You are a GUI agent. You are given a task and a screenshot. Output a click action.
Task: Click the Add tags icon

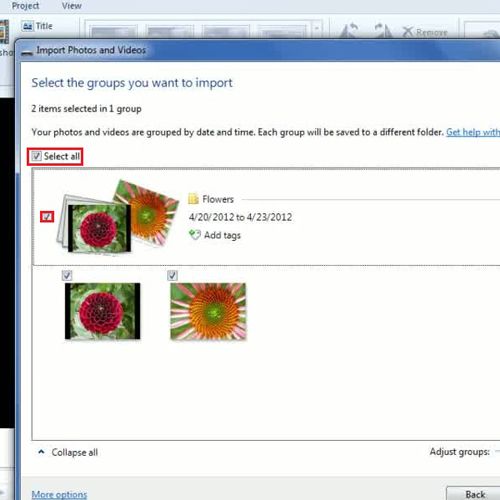(x=195, y=235)
